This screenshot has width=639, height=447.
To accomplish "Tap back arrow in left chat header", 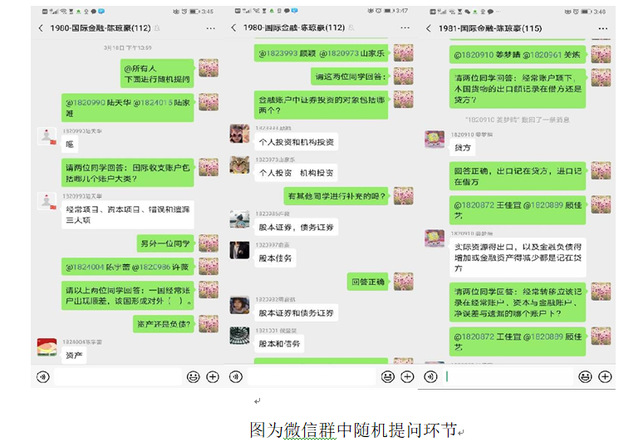I will coord(40,28).
